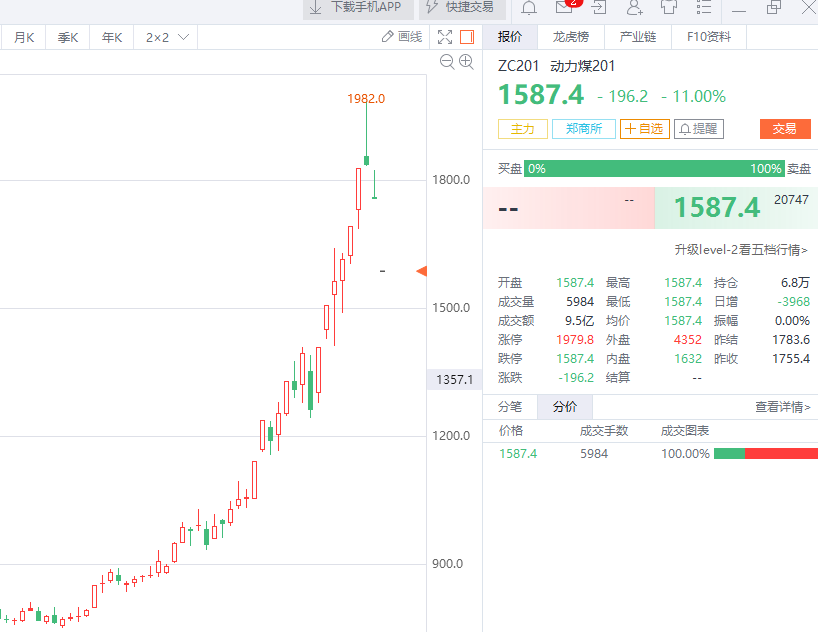Click the green buy/sell ratio bar
The height and width of the screenshot is (632, 818).
[653, 169]
